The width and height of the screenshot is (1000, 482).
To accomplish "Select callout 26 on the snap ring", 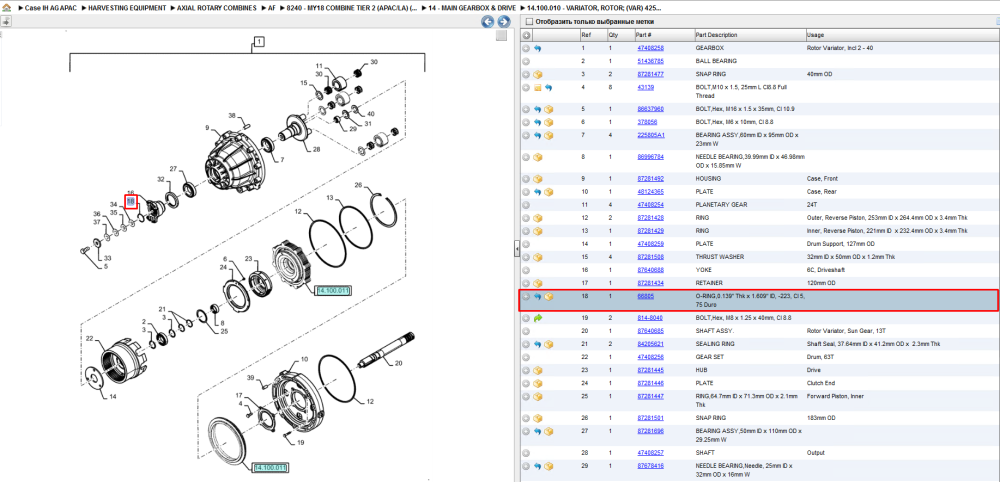I will coord(358,186).
